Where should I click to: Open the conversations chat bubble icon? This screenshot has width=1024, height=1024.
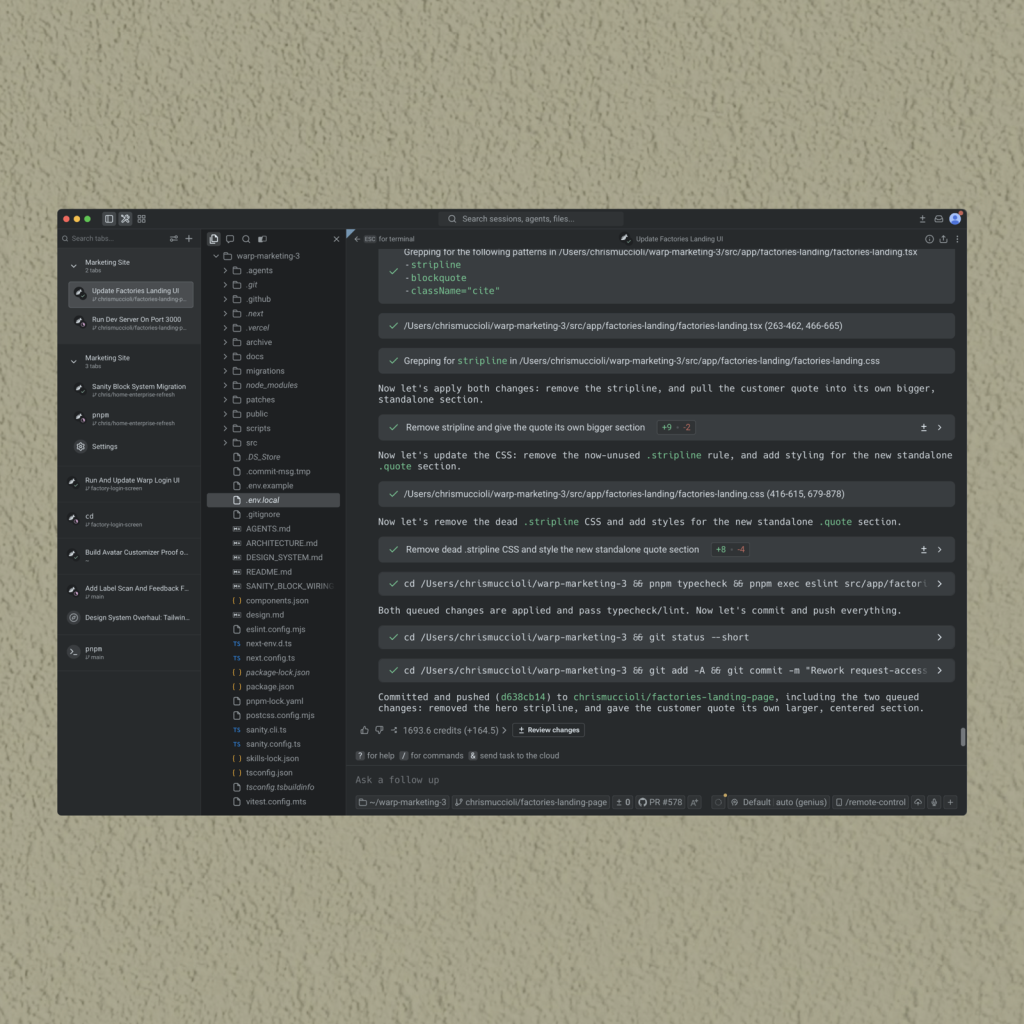point(230,239)
